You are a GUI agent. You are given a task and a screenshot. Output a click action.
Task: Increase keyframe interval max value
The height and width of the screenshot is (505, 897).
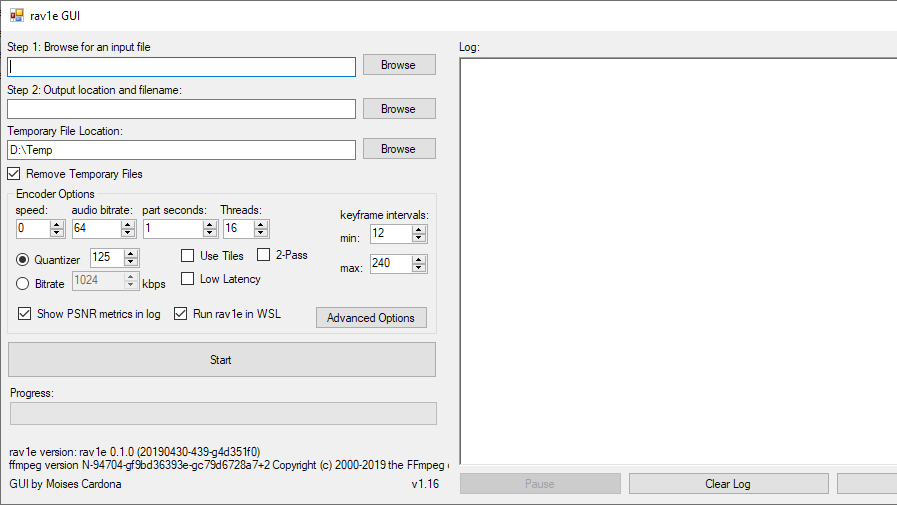419,260
